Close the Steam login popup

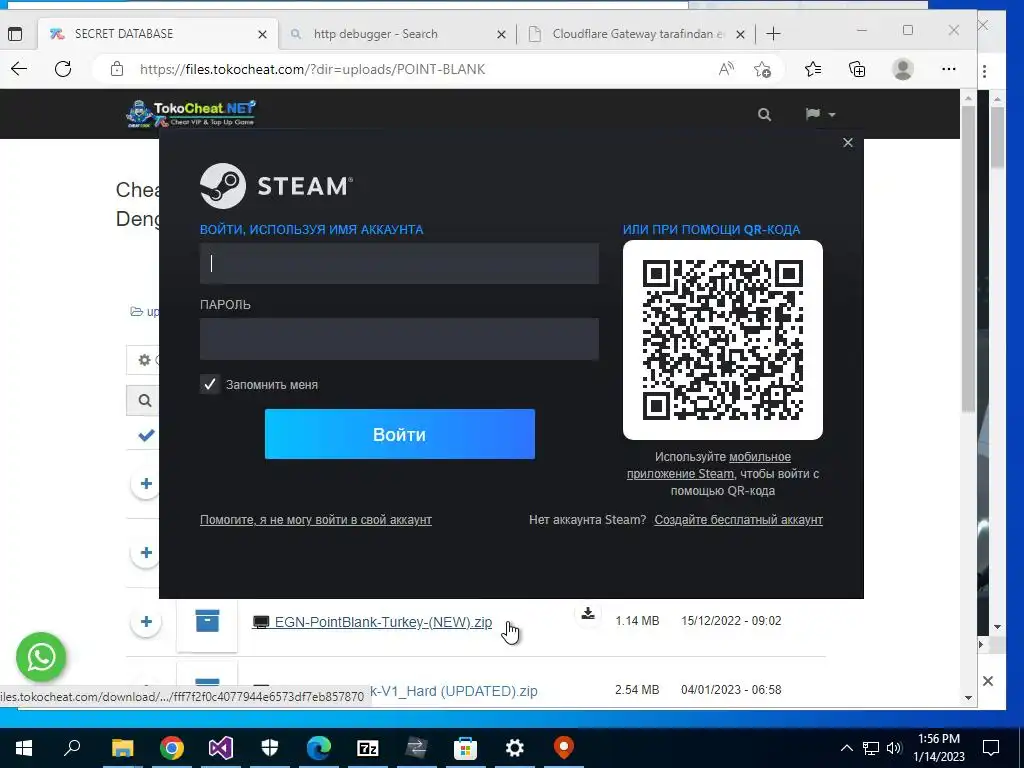click(848, 142)
